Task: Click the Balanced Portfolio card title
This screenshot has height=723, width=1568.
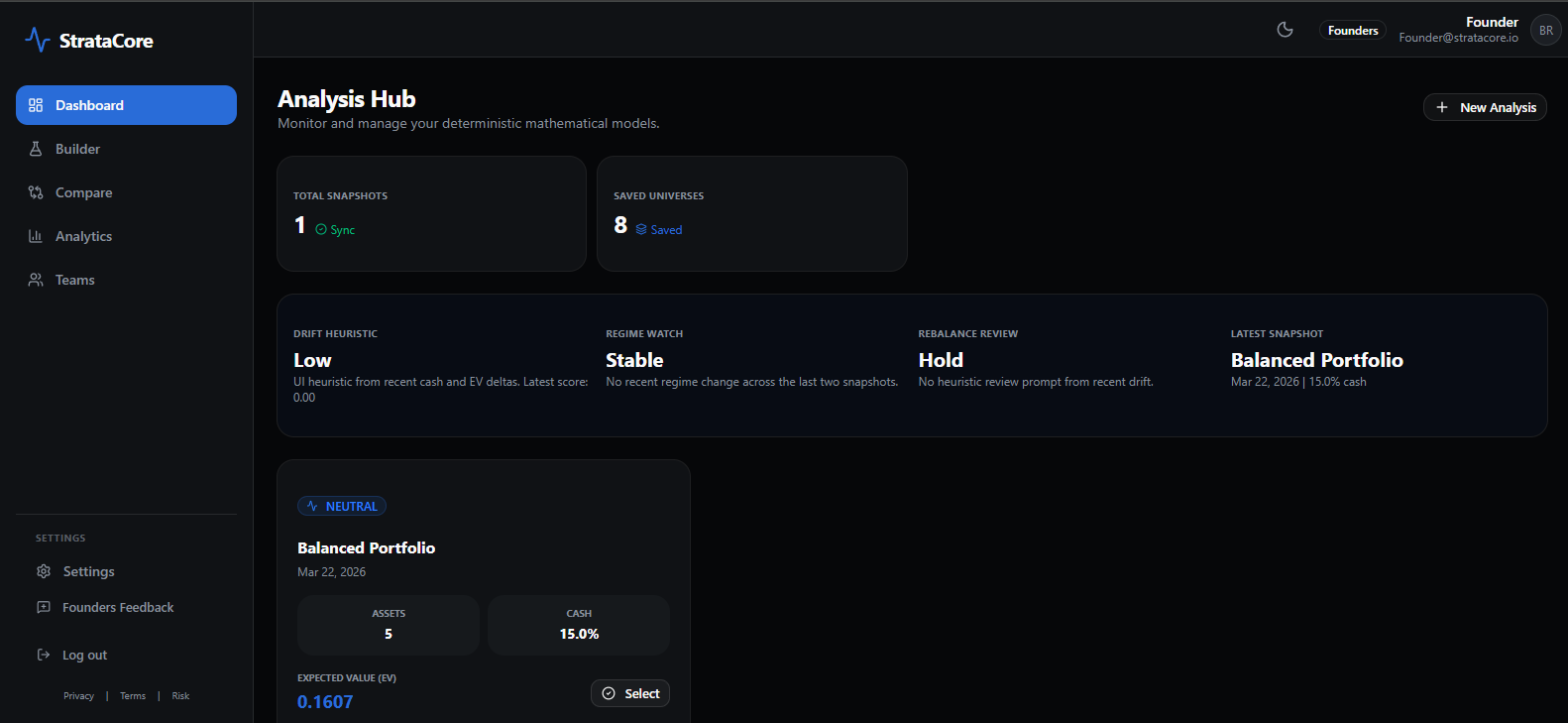Action: (367, 547)
